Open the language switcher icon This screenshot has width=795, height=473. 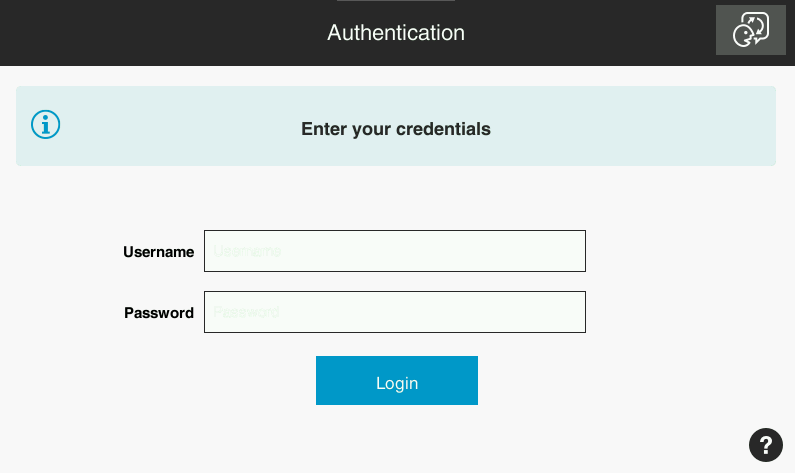click(750, 30)
